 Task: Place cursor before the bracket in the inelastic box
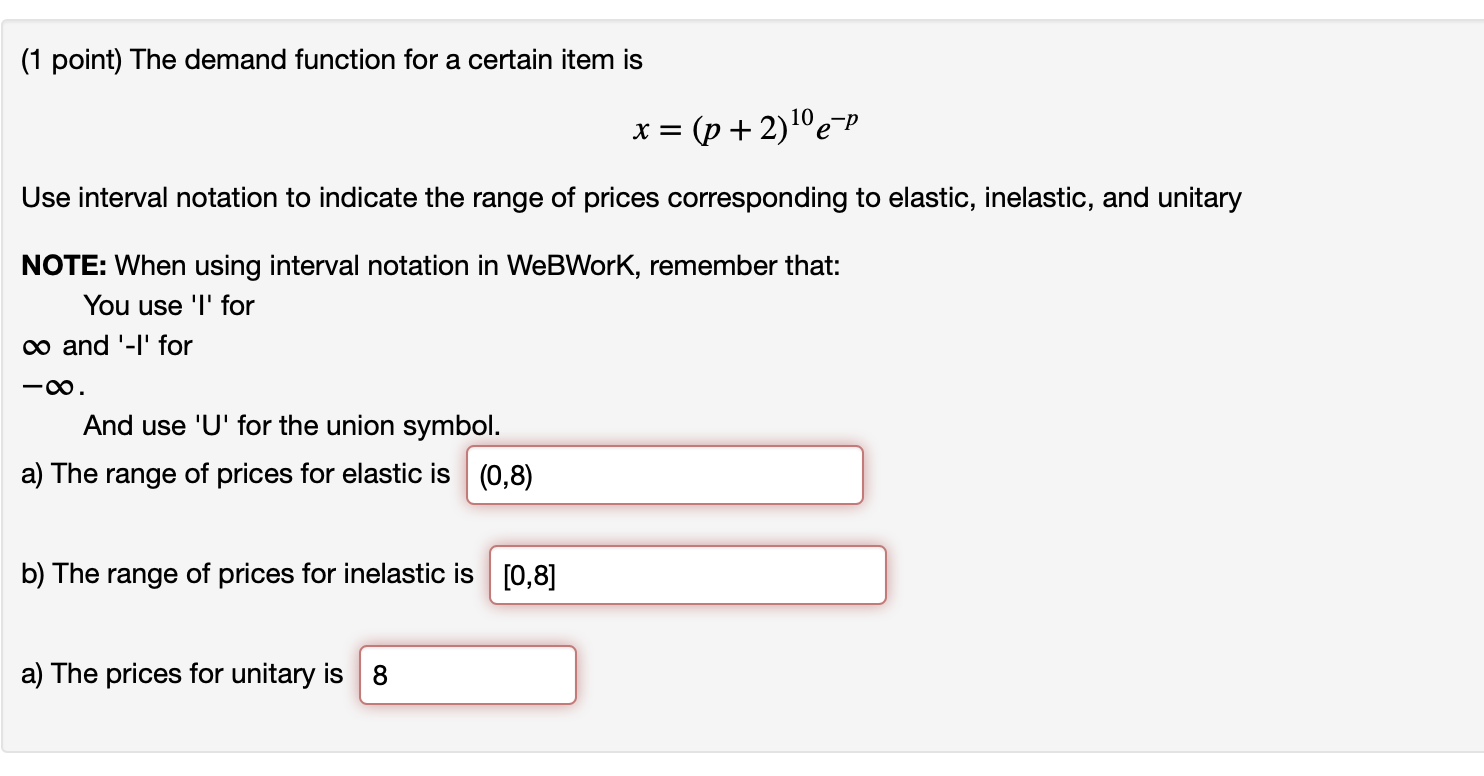tap(503, 577)
